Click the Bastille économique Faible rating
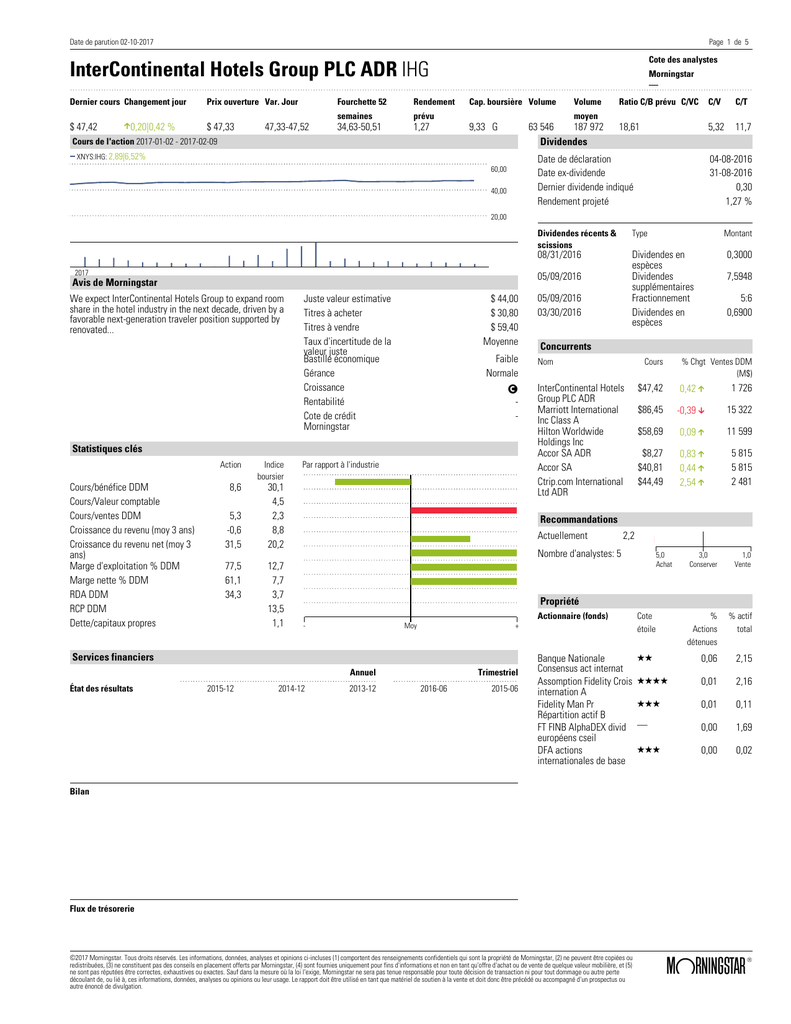Image resolution: width=791 pixels, height=1024 pixels. [507, 359]
